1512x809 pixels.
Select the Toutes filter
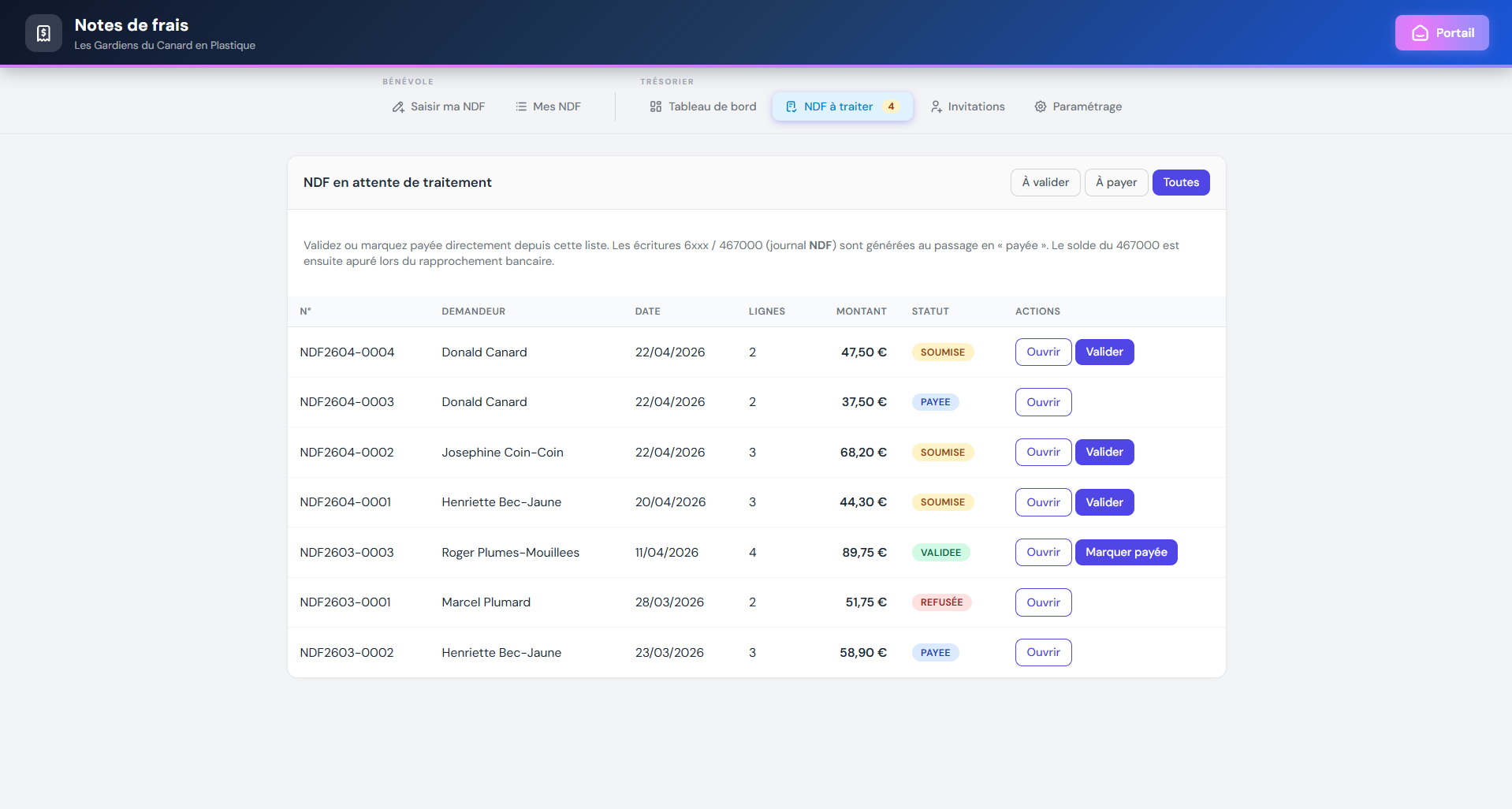[x=1180, y=182]
